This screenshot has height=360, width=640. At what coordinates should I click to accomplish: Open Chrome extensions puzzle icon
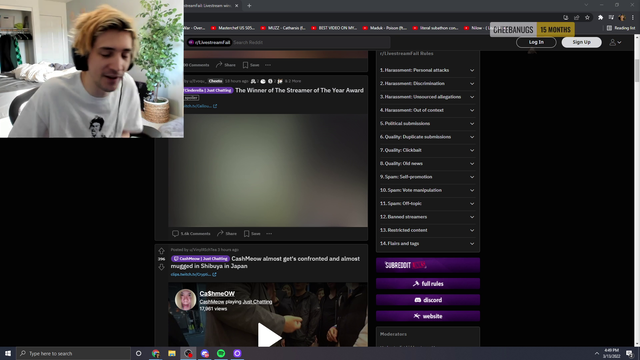point(600,18)
